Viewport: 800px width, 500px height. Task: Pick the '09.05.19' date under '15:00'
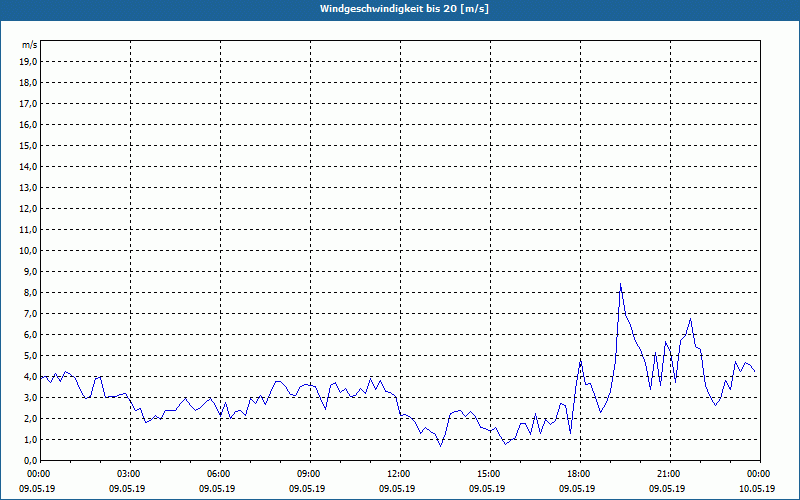coord(487,489)
